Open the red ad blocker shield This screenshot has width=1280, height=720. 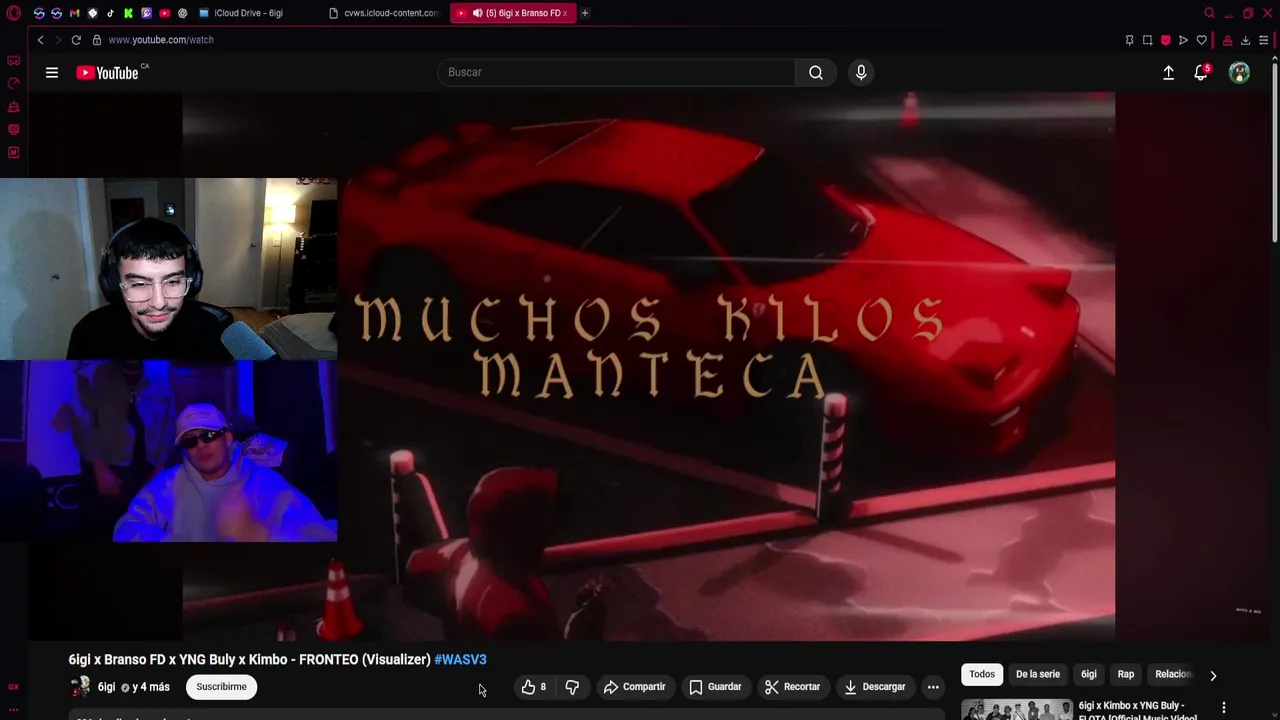pyautogui.click(x=1166, y=40)
